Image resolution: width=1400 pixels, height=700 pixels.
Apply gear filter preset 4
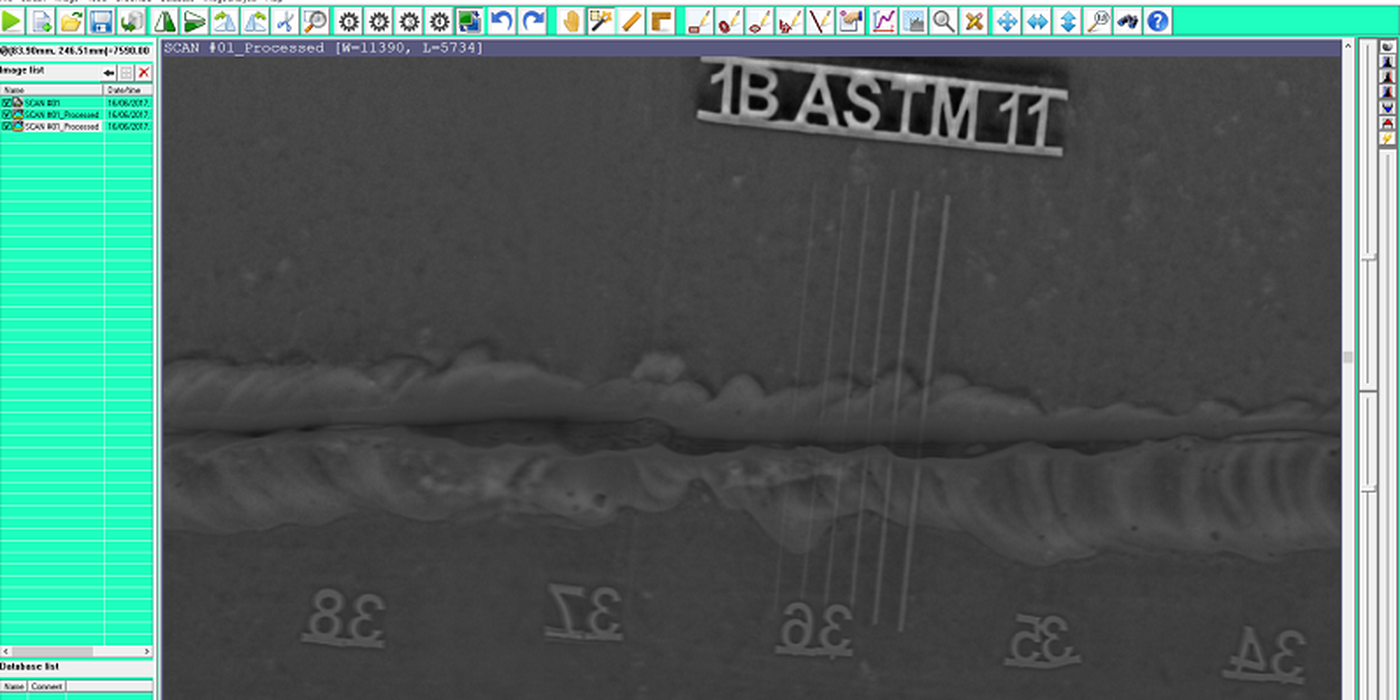pos(439,20)
